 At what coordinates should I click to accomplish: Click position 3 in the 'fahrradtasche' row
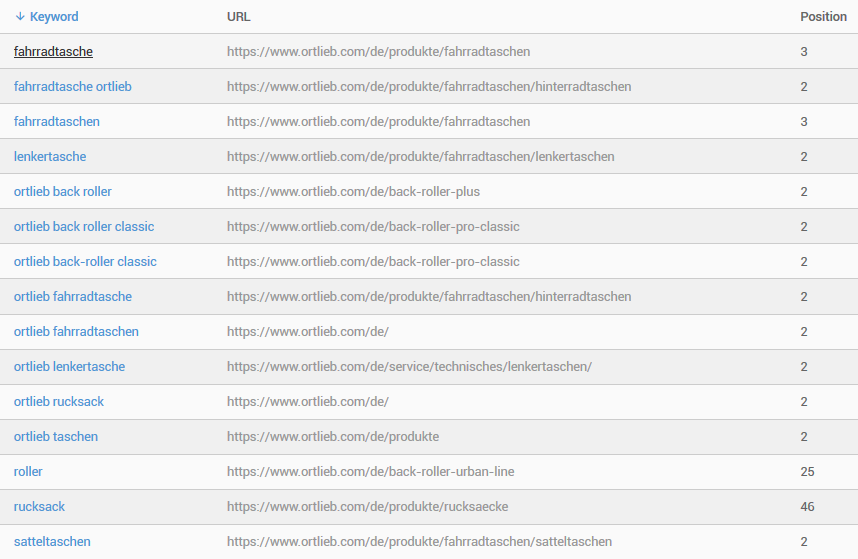(x=804, y=51)
